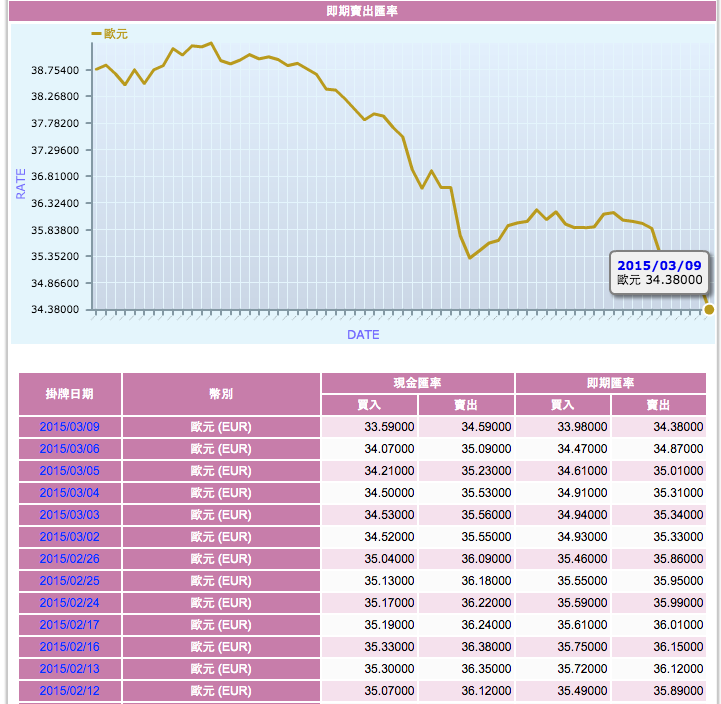721x704 pixels.
Task: Click the 33.59000 cash buying cell
Action: (x=369, y=427)
